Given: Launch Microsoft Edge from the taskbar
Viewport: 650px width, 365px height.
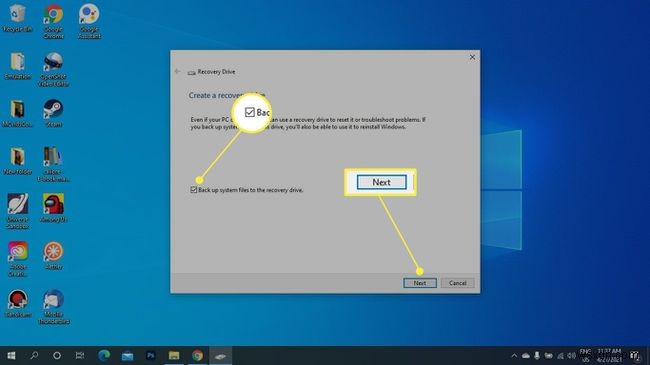Looking at the screenshot, I should coord(104,355).
